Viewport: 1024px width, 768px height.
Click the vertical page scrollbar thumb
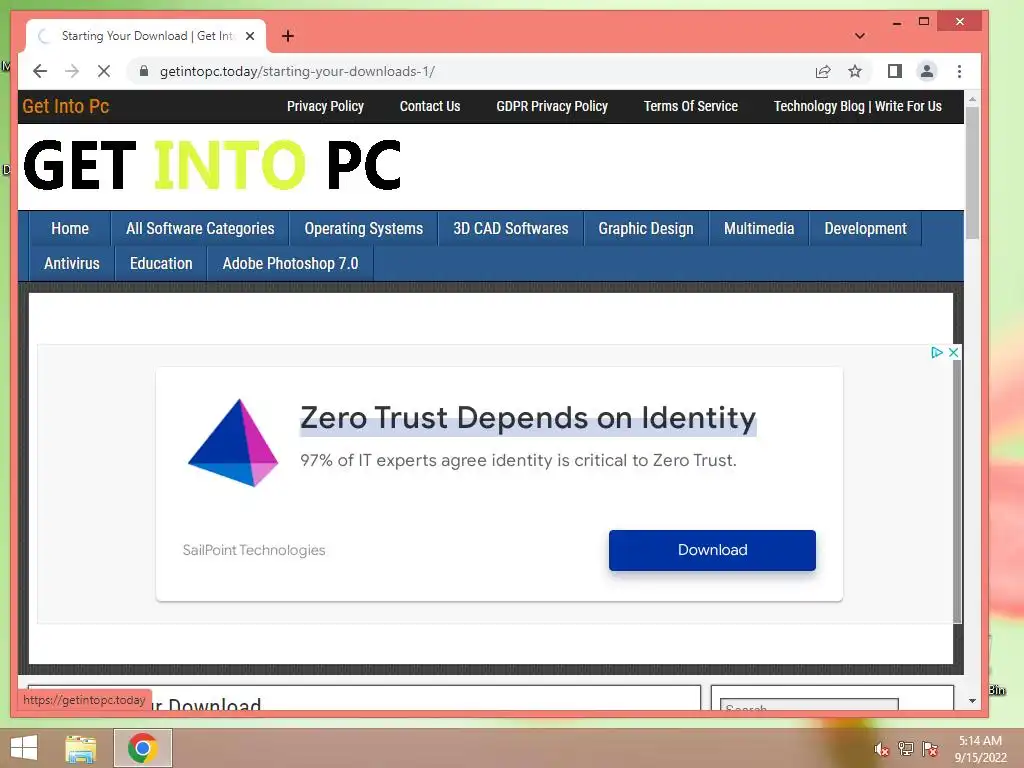click(972, 172)
